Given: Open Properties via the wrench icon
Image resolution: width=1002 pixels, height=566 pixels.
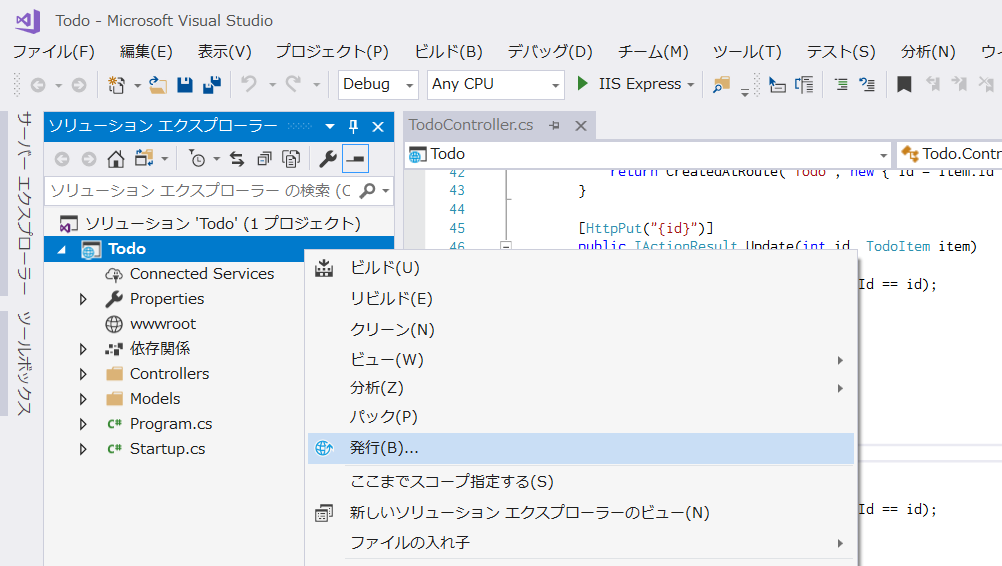Looking at the screenshot, I should pos(327,158).
